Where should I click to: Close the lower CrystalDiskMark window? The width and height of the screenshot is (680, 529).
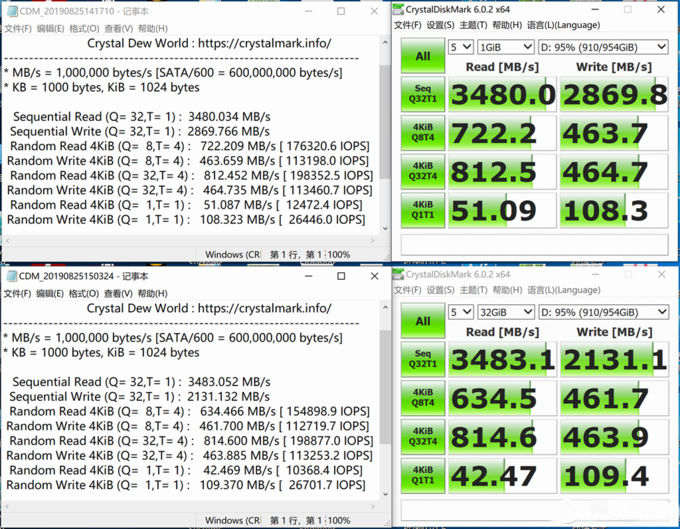[664, 275]
